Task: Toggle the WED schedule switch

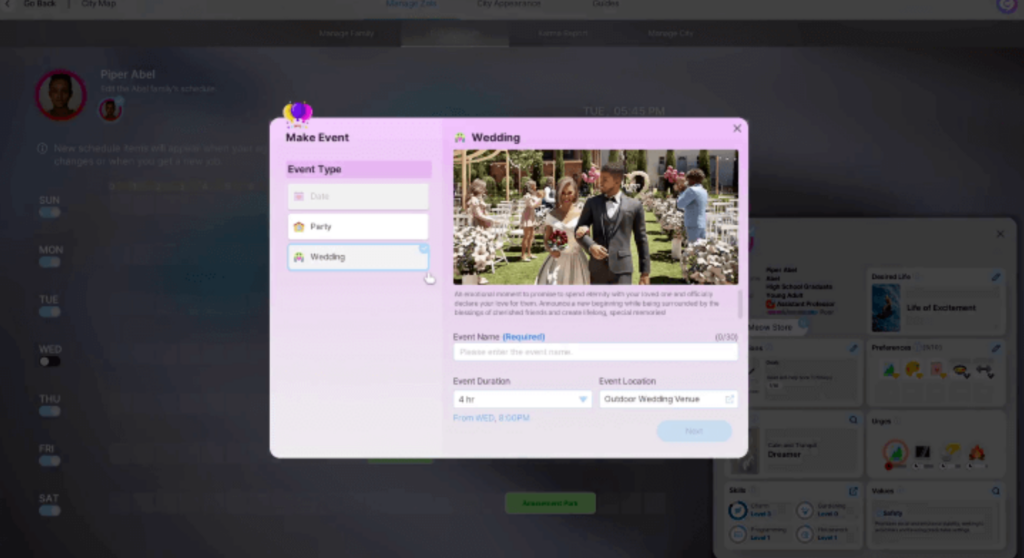Action: (x=49, y=362)
